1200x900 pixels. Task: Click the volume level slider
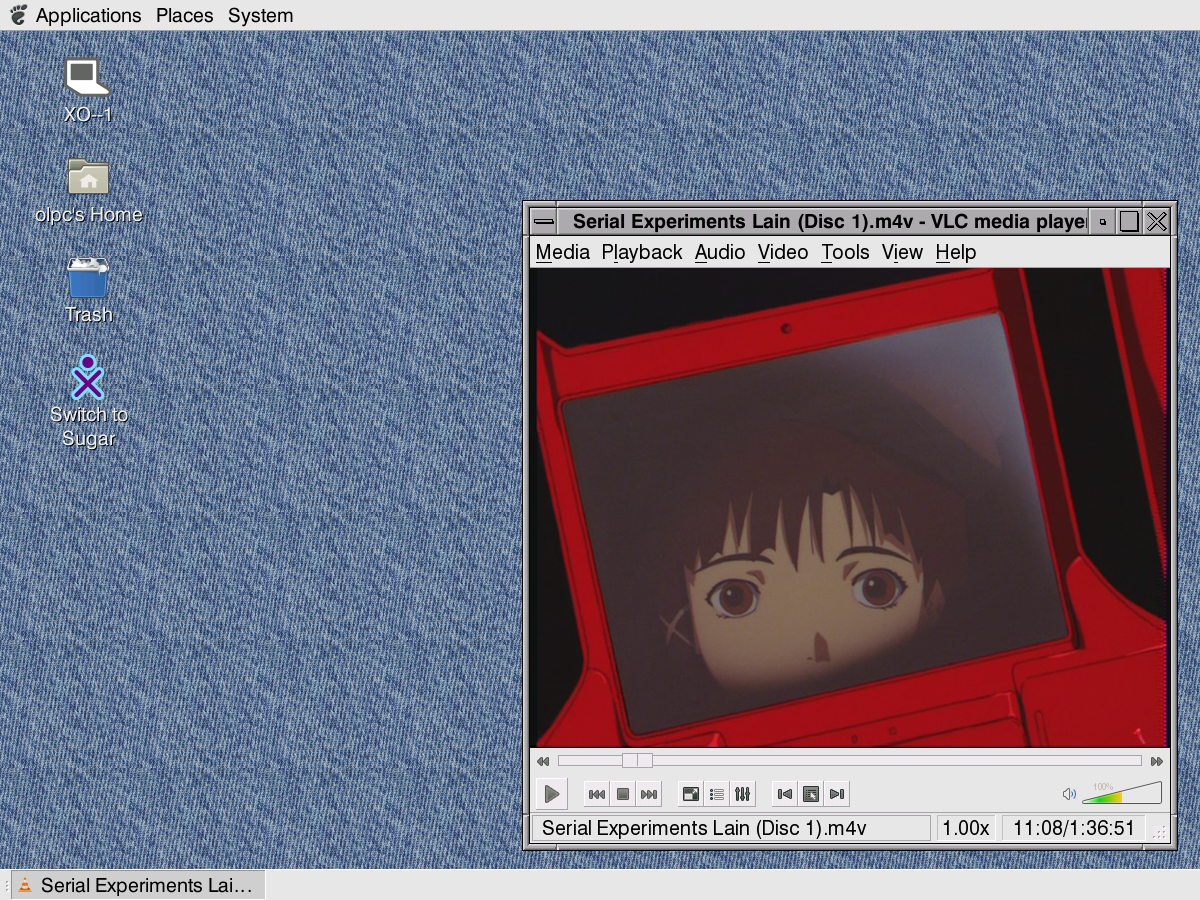tap(1121, 794)
